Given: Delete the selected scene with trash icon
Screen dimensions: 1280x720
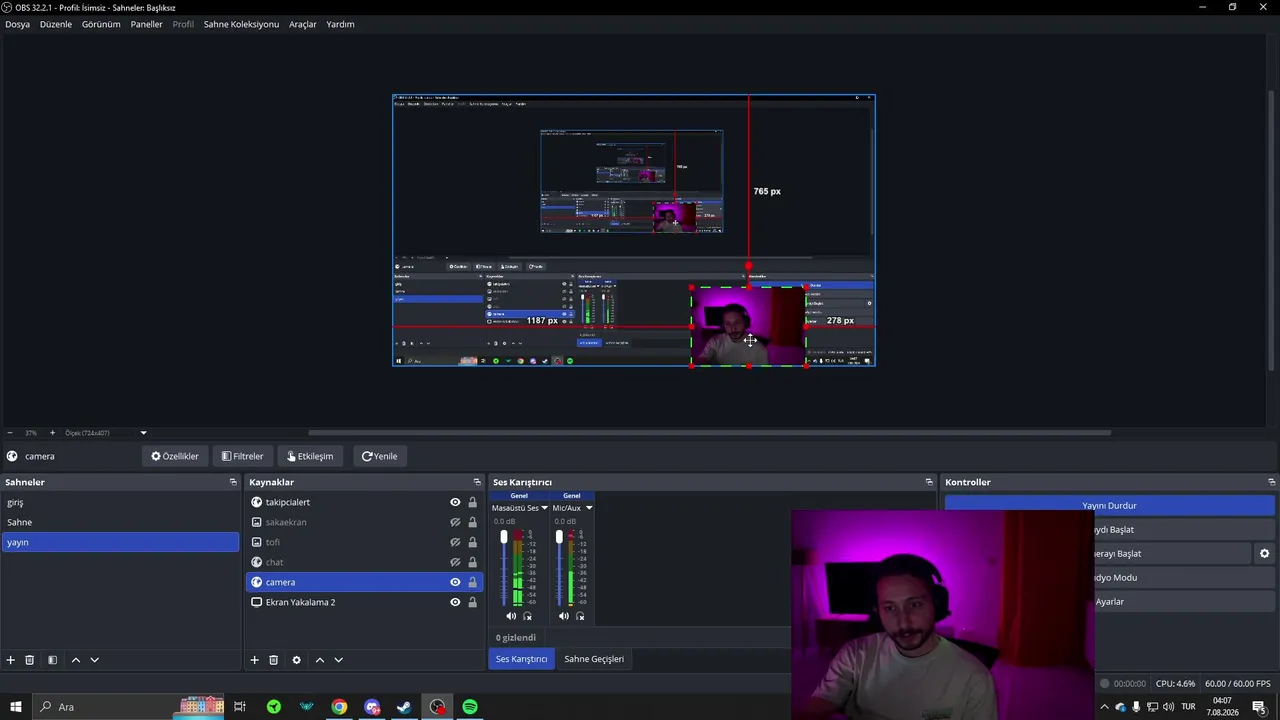Looking at the screenshot, I should pyautogui.click(x=30, y=660).
